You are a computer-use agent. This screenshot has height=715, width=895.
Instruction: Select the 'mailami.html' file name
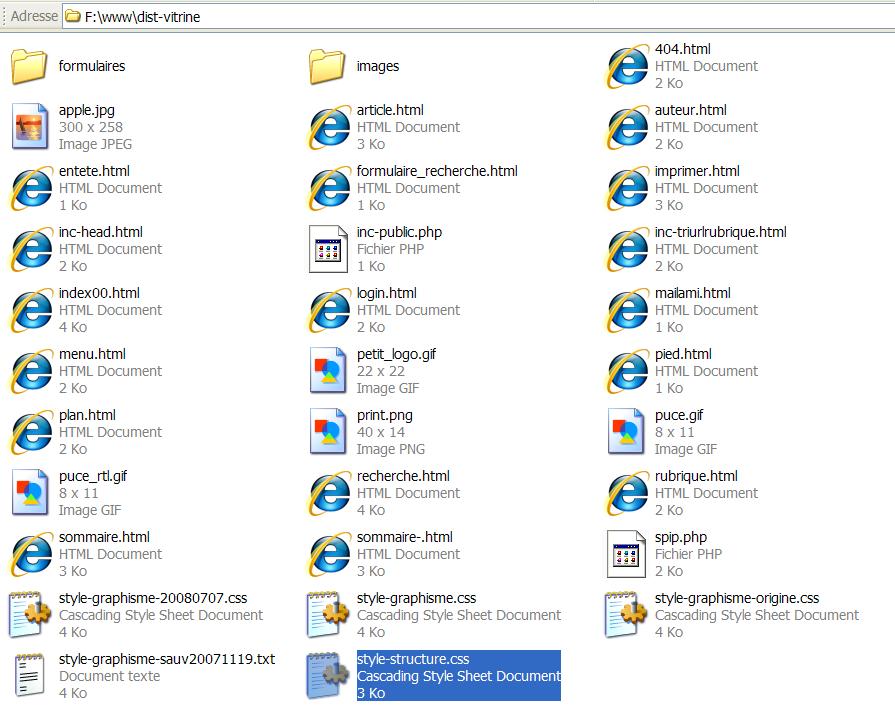coord(693,293)
